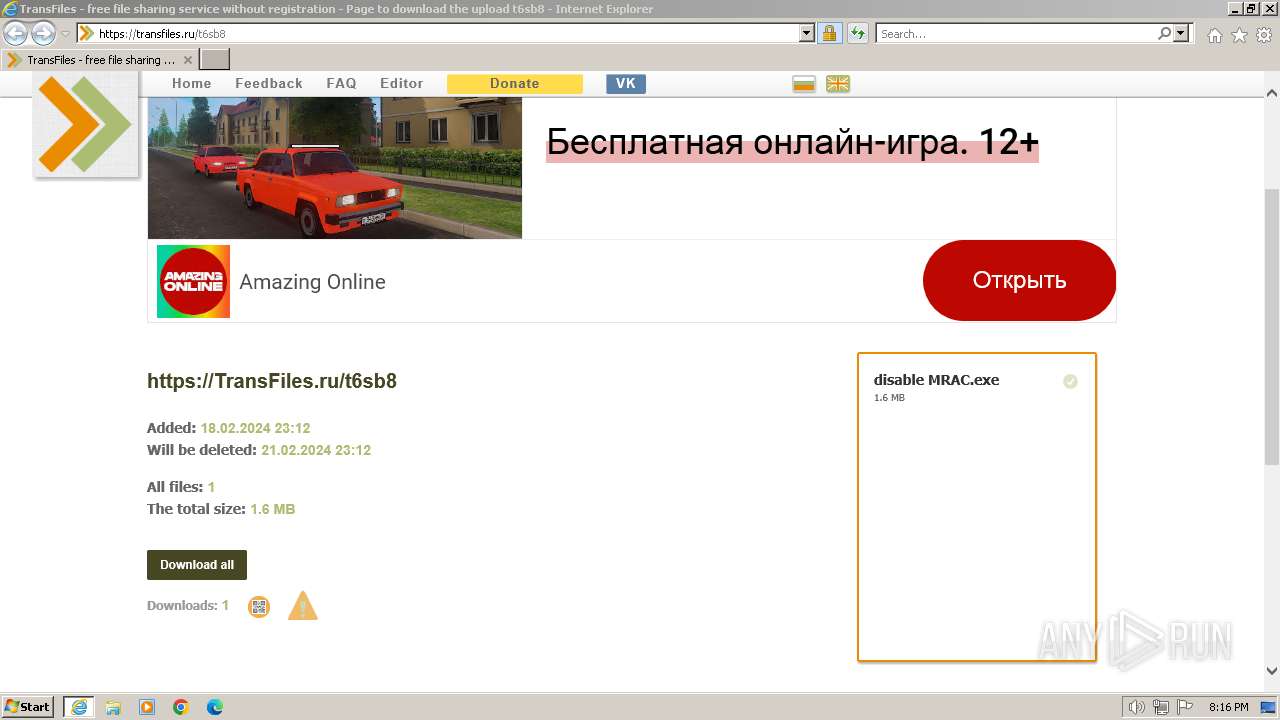The image size is (1280, 720).
Task: Click the scrollbar down arrow
Action: [x=1272, y=671]
